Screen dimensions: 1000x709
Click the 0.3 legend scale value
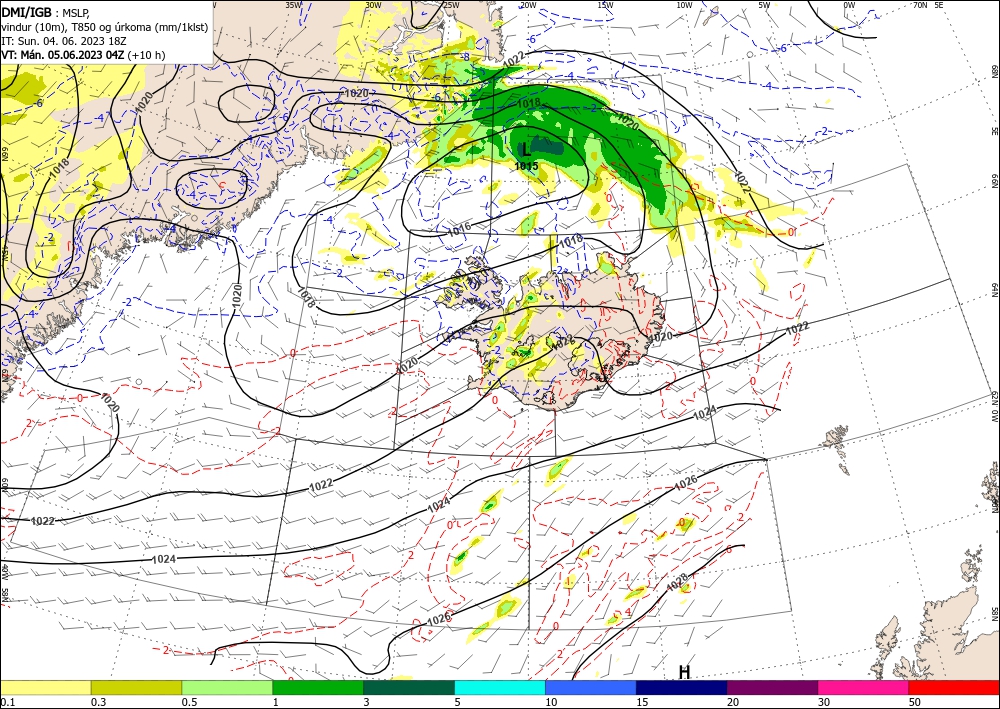pos(98,702)
